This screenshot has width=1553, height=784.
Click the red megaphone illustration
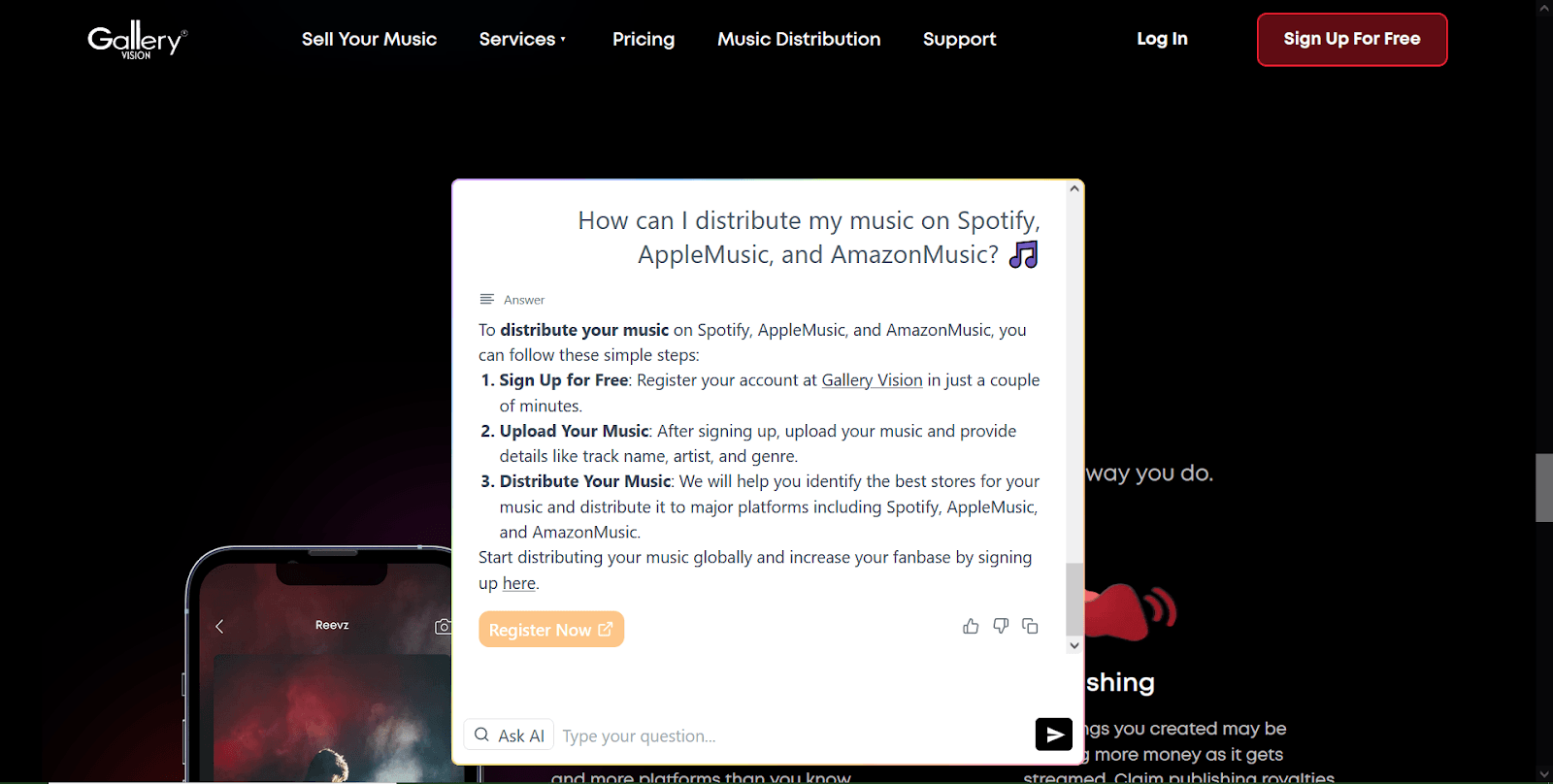1130,611
